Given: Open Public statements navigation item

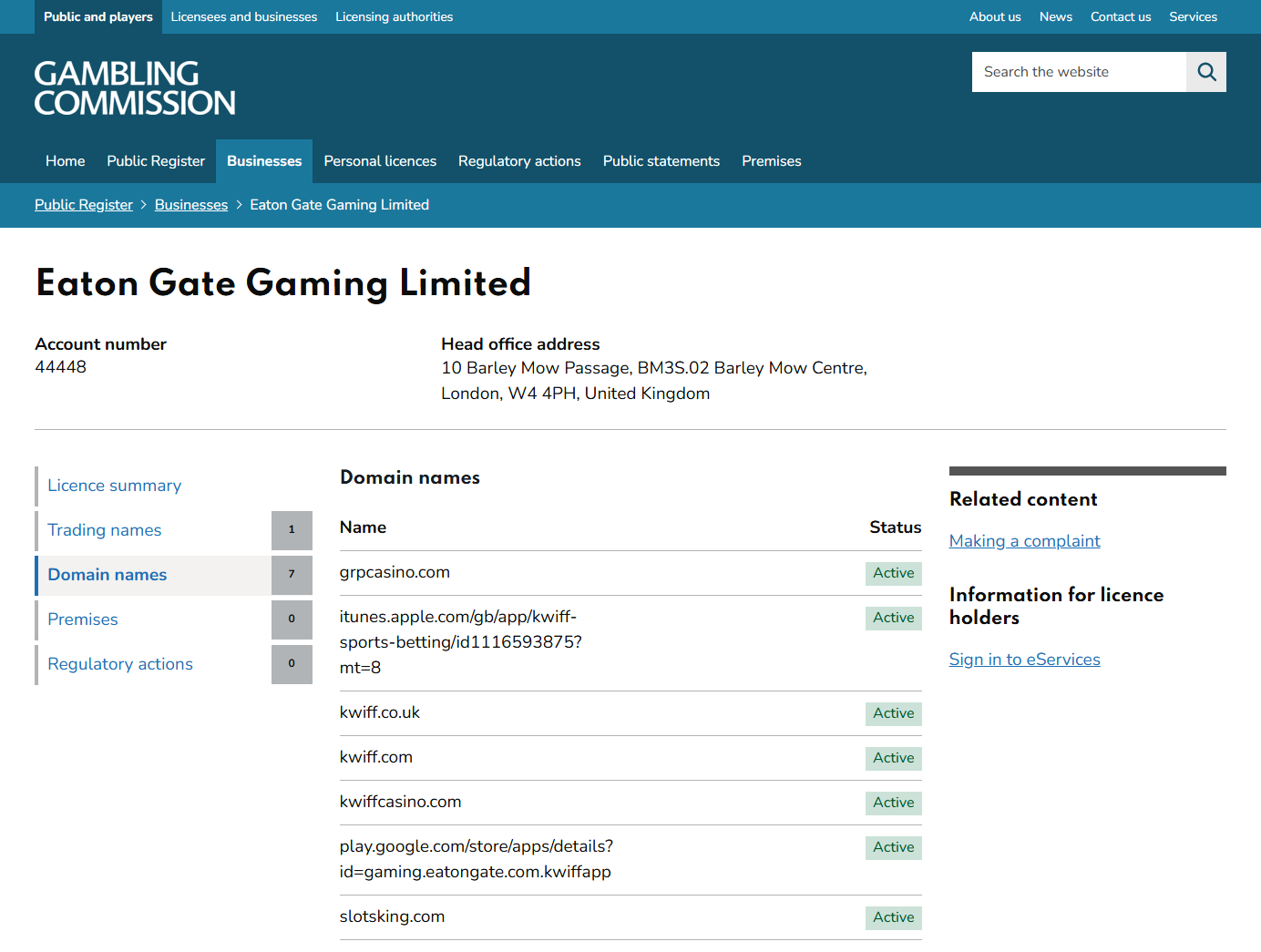Looking at the screenshot, I should click(661, 161).
